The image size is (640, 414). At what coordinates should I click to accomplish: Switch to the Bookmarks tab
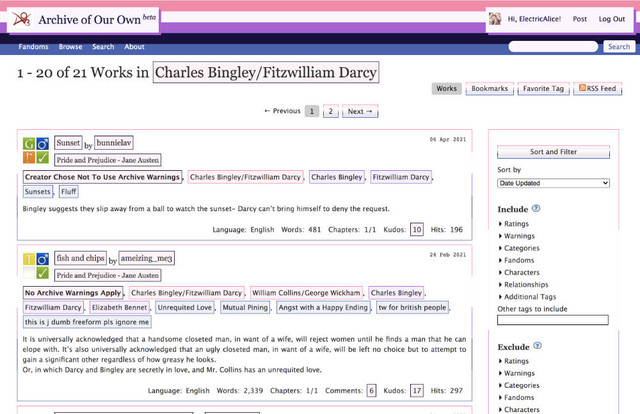pyautogui.click(x=489, y=89)
